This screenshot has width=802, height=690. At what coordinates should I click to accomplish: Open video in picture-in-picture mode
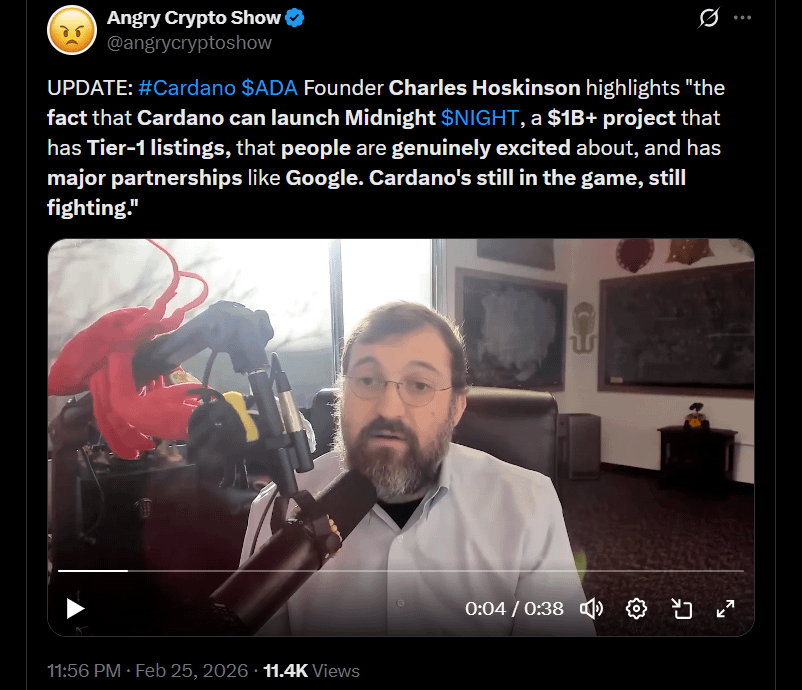[681, 609]
